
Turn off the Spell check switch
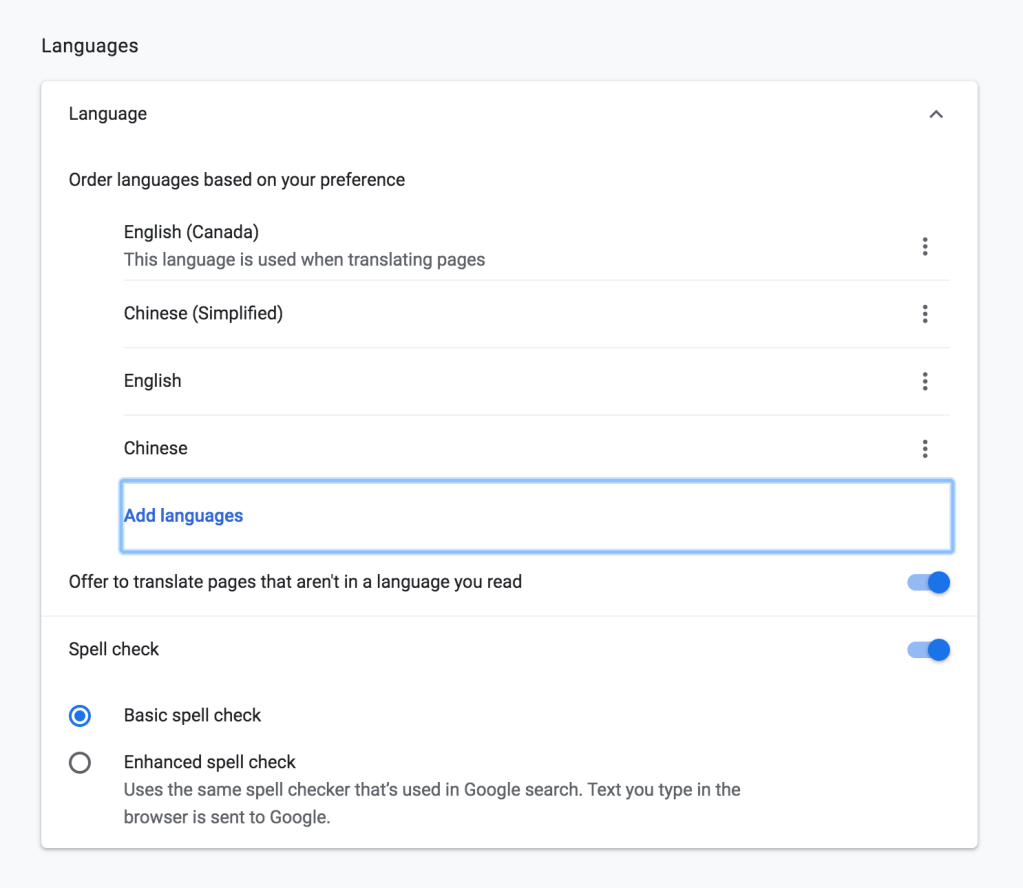coord(928,650)
